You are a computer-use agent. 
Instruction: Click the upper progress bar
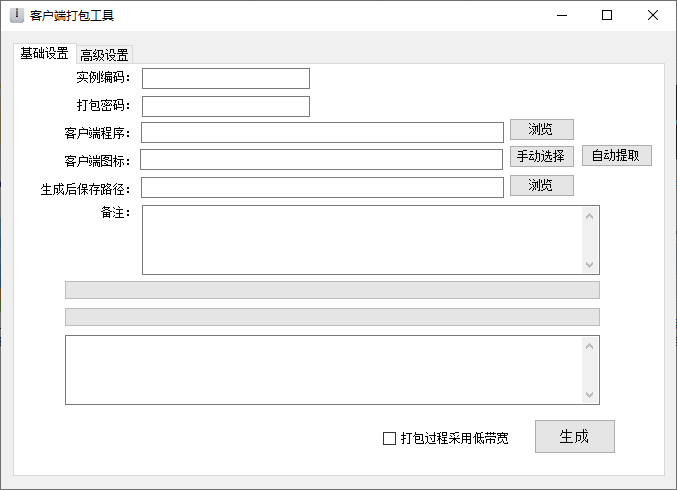click(332, 290)
